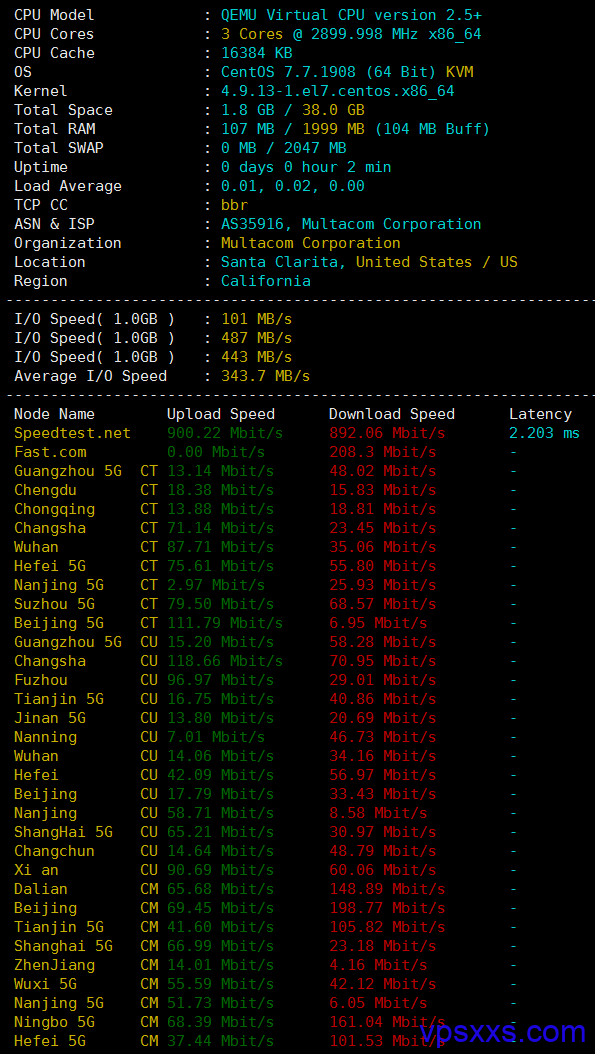This screenshot has height=1054, width=595.
Task: Click the vpsxxs.com watermark link
Action: (503, 1030)
